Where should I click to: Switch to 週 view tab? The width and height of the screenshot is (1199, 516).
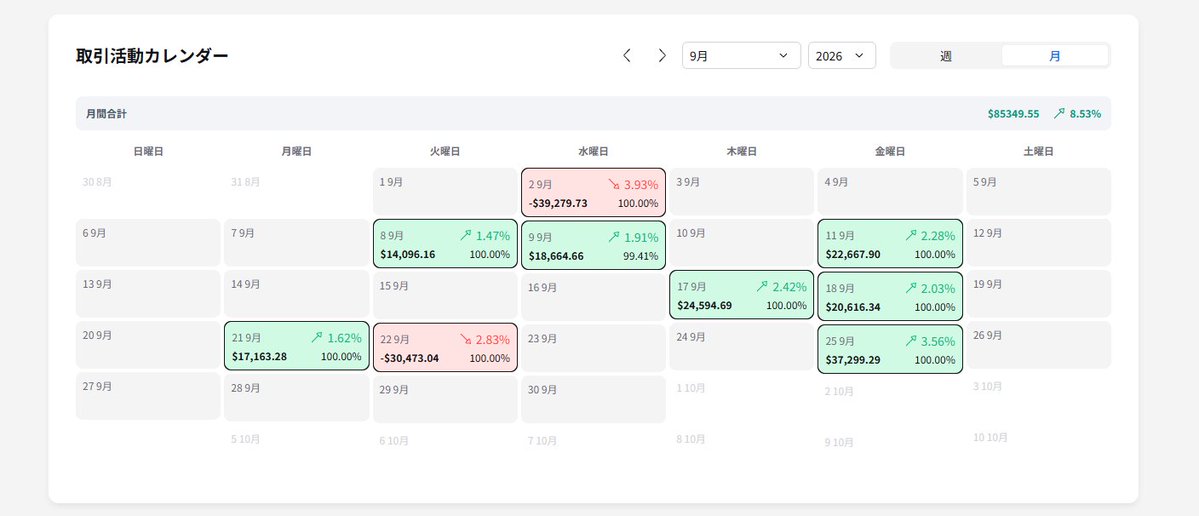point(946,56)
